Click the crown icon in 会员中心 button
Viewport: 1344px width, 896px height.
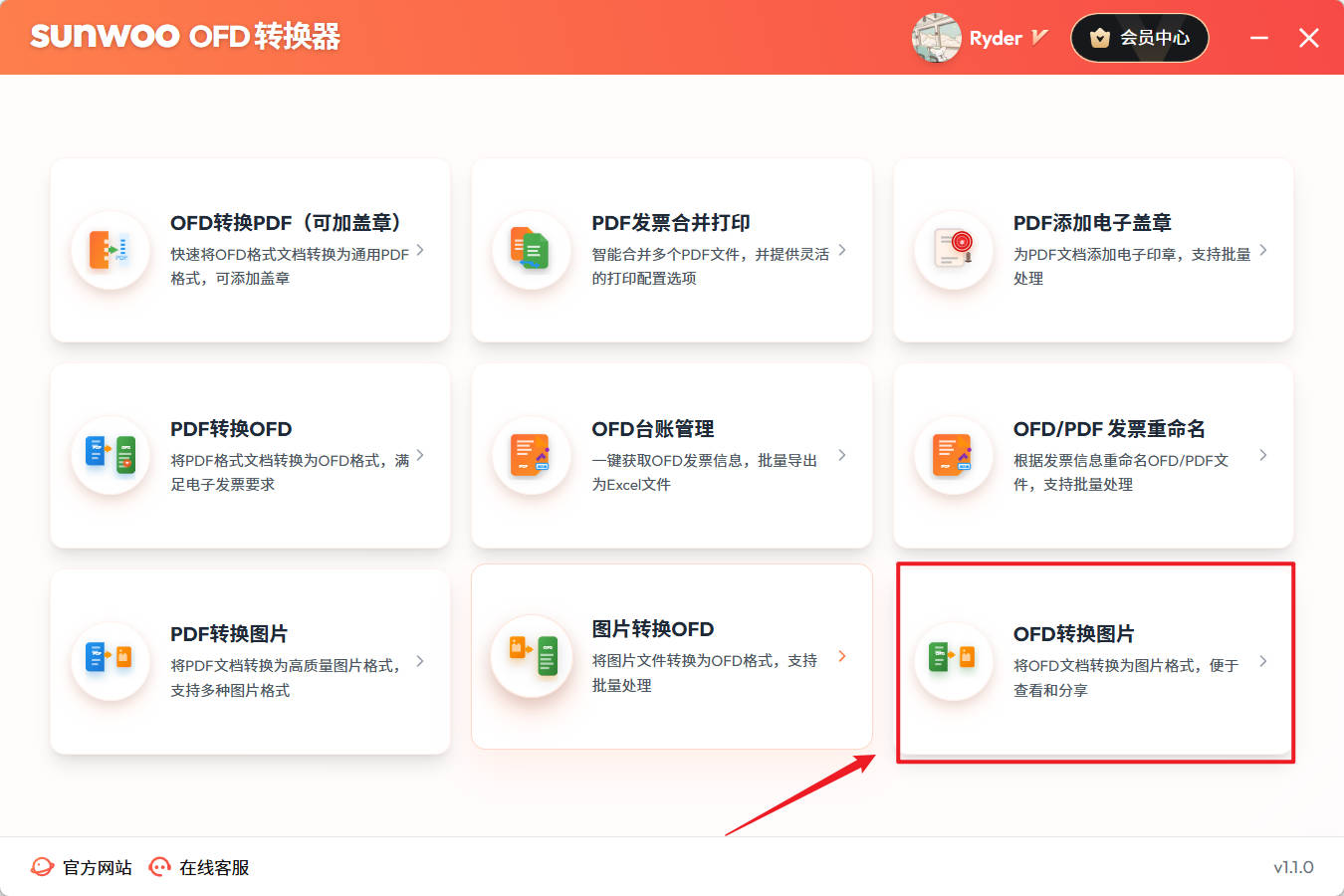[1100, 38]
